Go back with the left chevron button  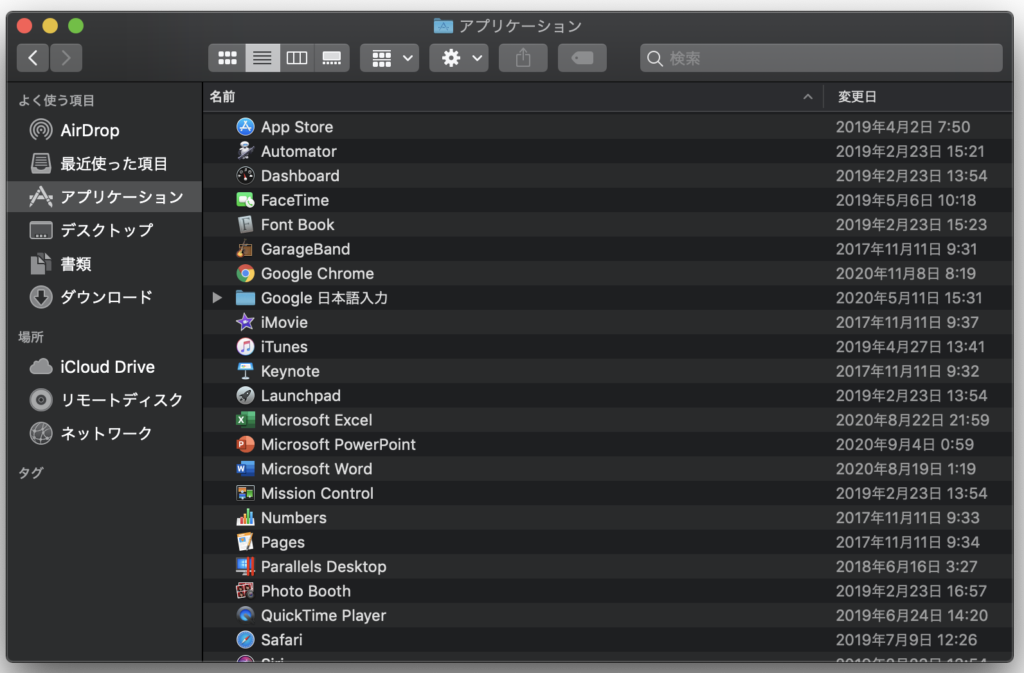[33, 58]
